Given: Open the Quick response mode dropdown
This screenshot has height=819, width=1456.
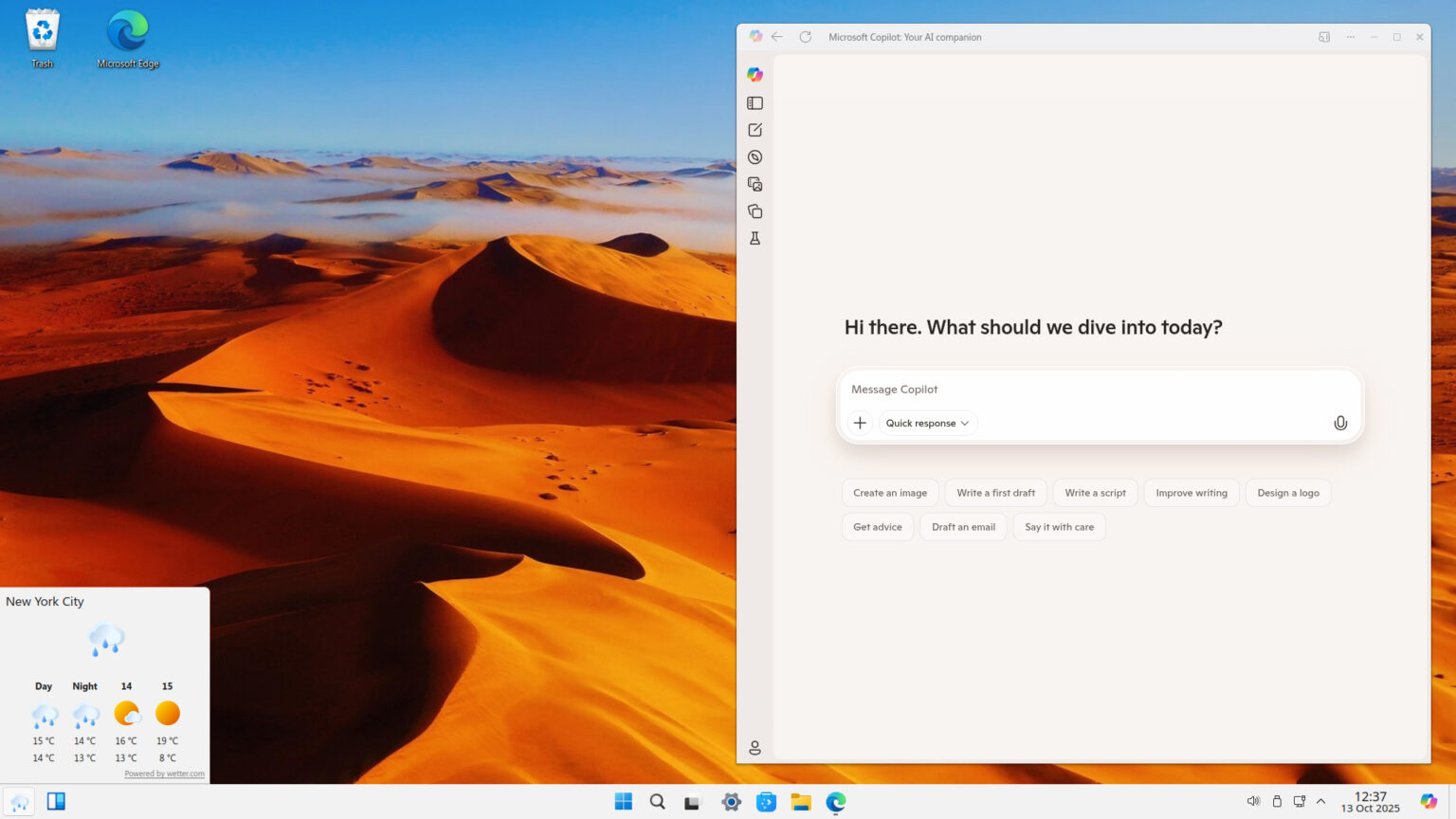Looking at the screenshot, I should (926, 423).
